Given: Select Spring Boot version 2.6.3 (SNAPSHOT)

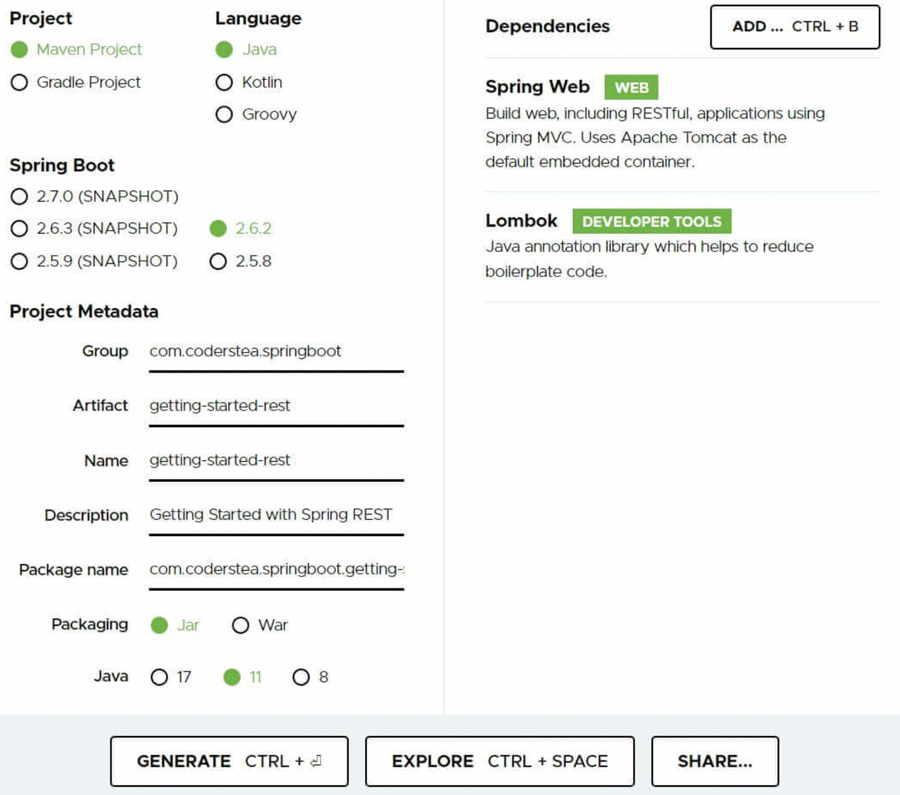Looking at the screenshot, I should tap(18, 228).
